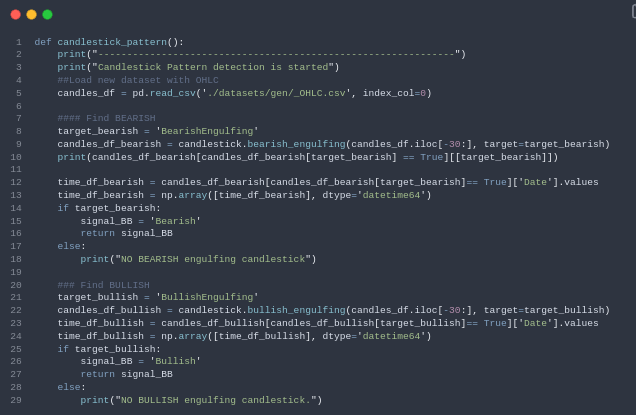Click the red close window button
Image resolution: width=636 pixels, height=415 pixels.
click(15, 14)
